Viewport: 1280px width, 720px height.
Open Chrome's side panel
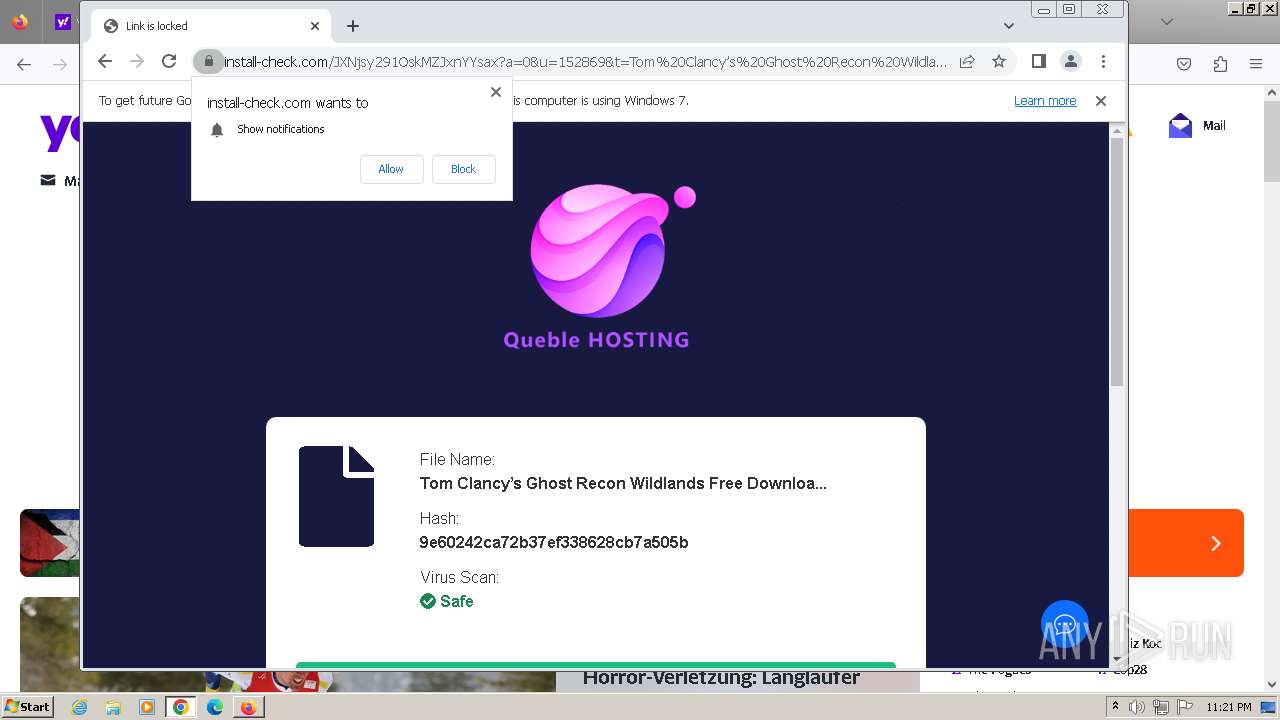(1038, 62)
